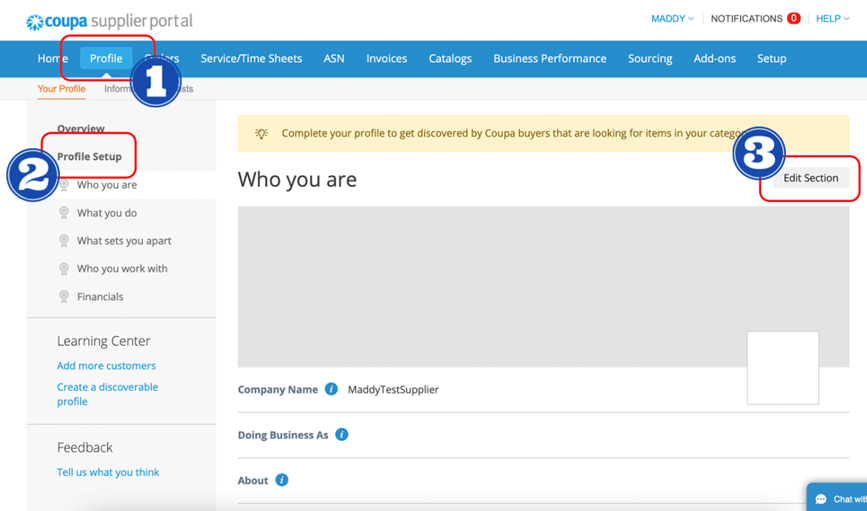Image resolution: width=867 pixels, height=511 pixels.
Task: Select What sets you apart in the sidebar
Action: click(124, 241)
